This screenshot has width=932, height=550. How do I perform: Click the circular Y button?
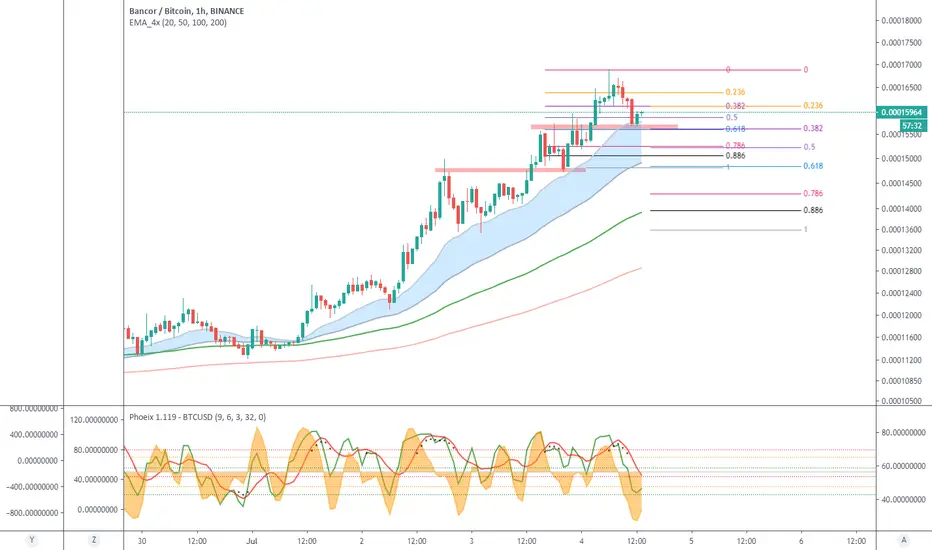tap(32, 540)
